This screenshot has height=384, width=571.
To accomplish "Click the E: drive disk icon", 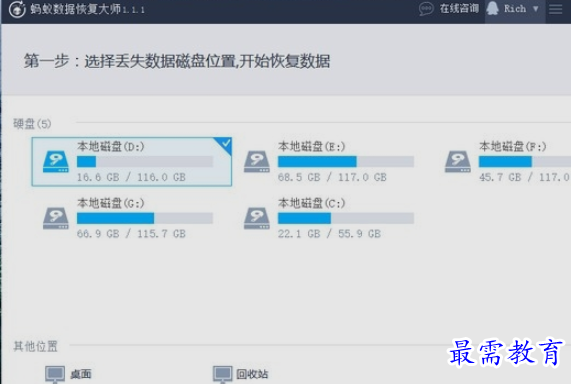I will pyautogui.click(x=257, y=162).
